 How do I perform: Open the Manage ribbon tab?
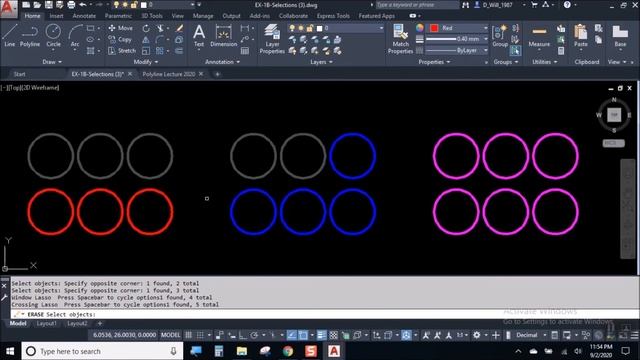[203, 16]
